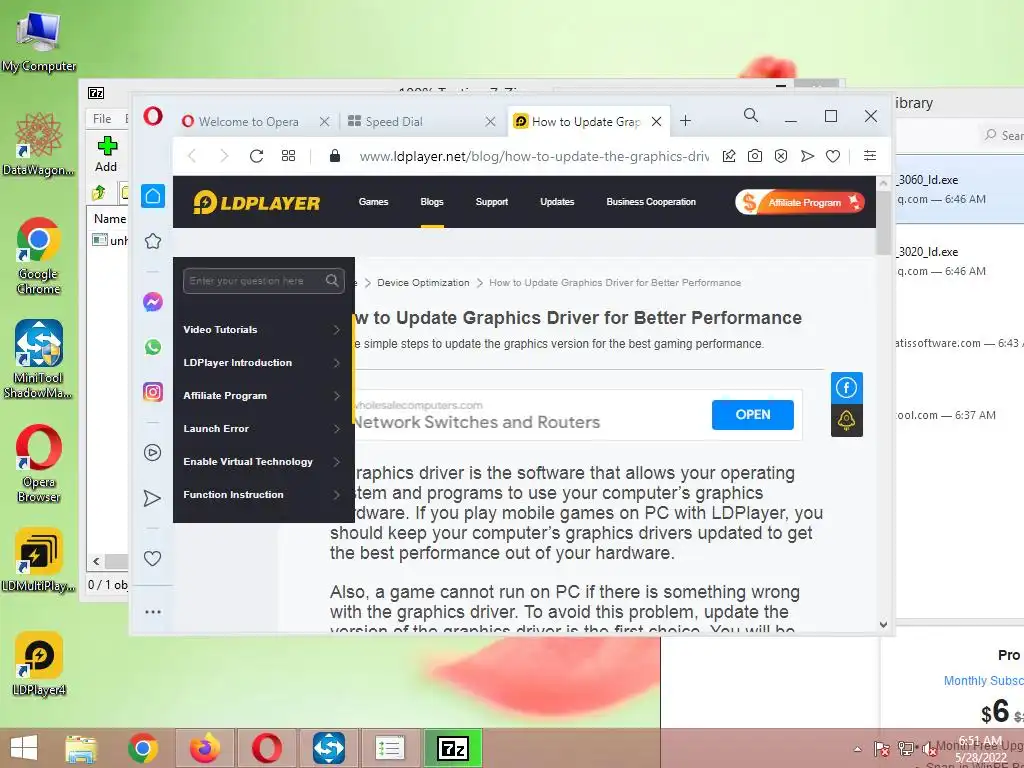Select the How to Update Graphics tab
This screenshot has height=768, width=1024.
[x=586, y=121]
